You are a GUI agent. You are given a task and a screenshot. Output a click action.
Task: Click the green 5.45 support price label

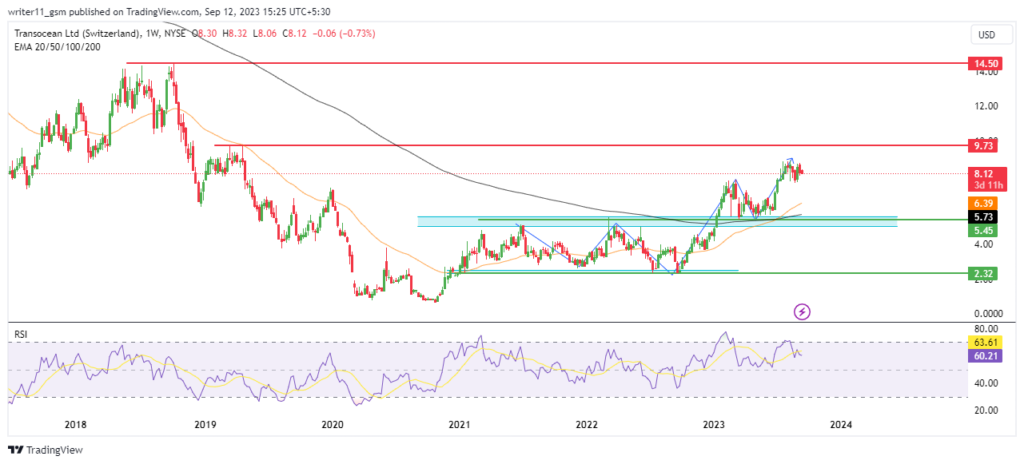click(x=982, y=230)
